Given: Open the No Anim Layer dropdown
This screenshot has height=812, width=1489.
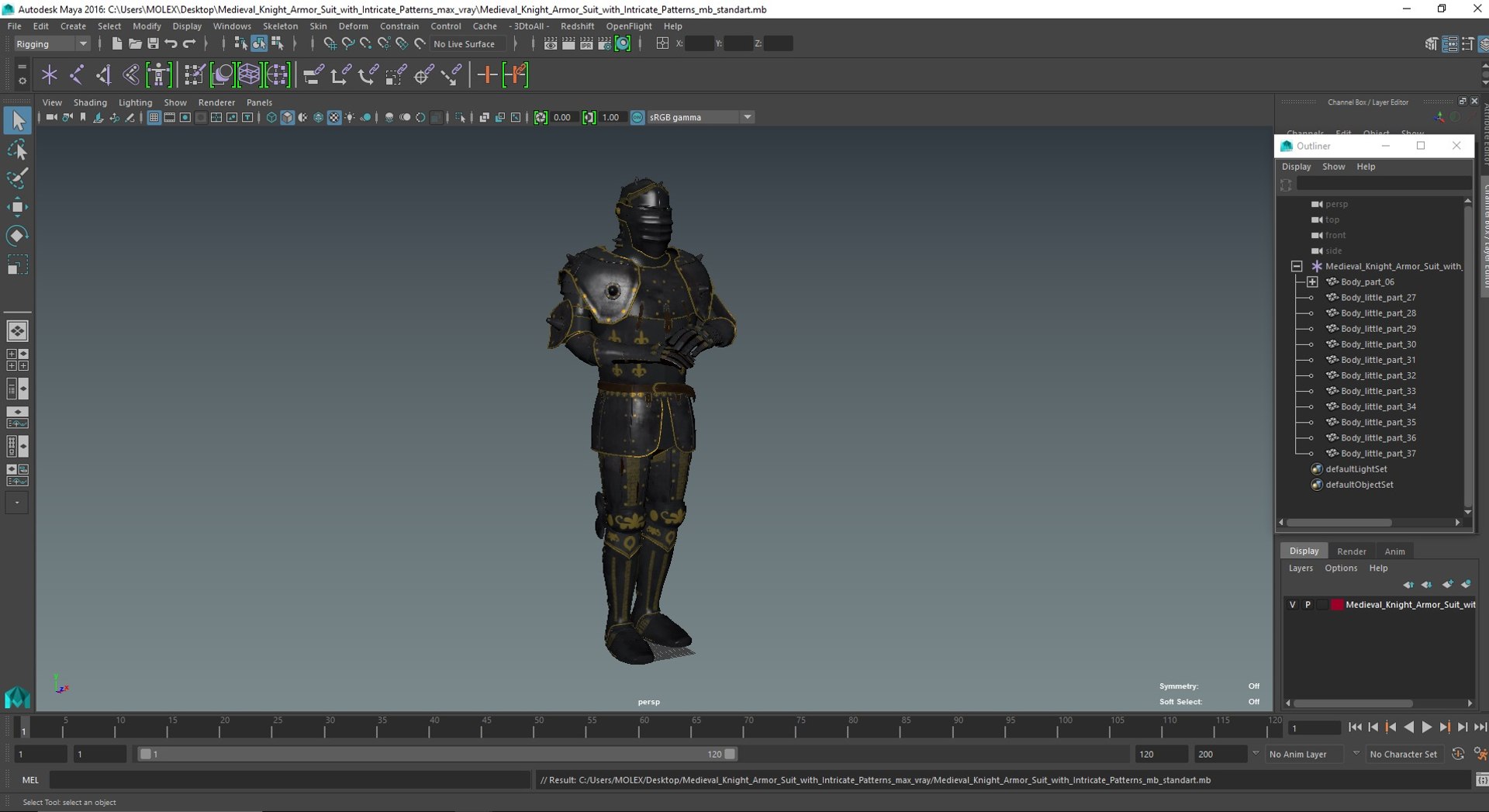Looking at the screenshot, I should point(1304,754).
